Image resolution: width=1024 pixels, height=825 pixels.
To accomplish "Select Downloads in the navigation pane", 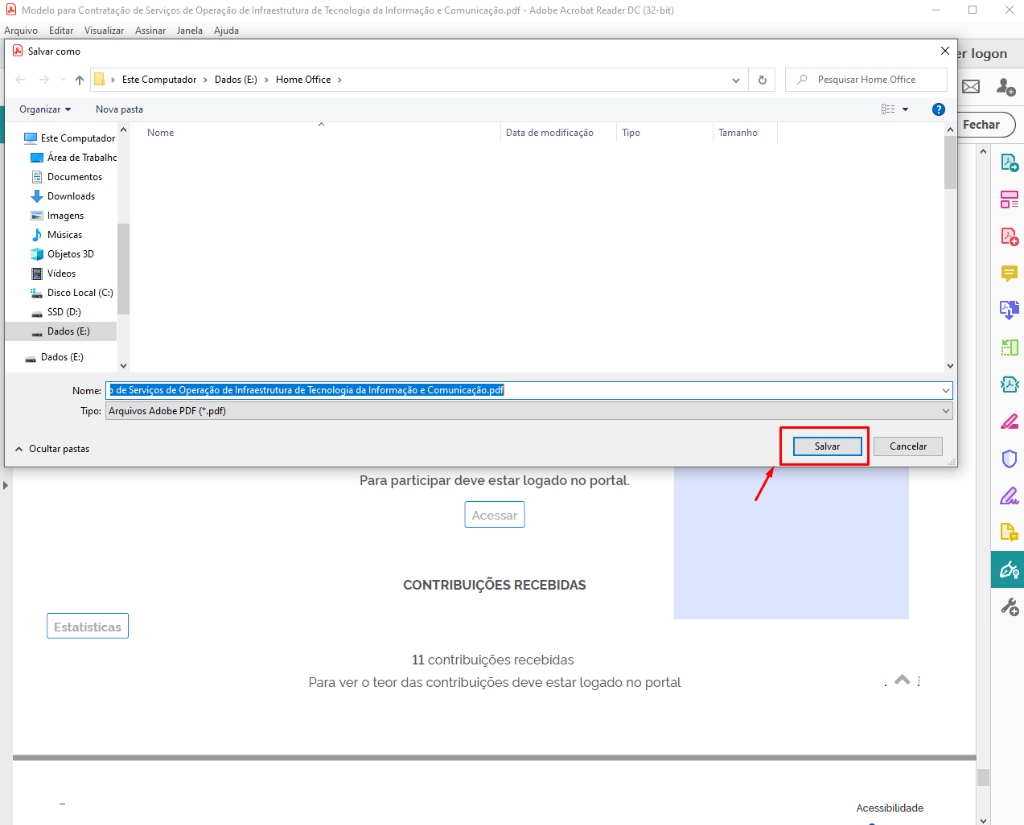I will [70, 196].
